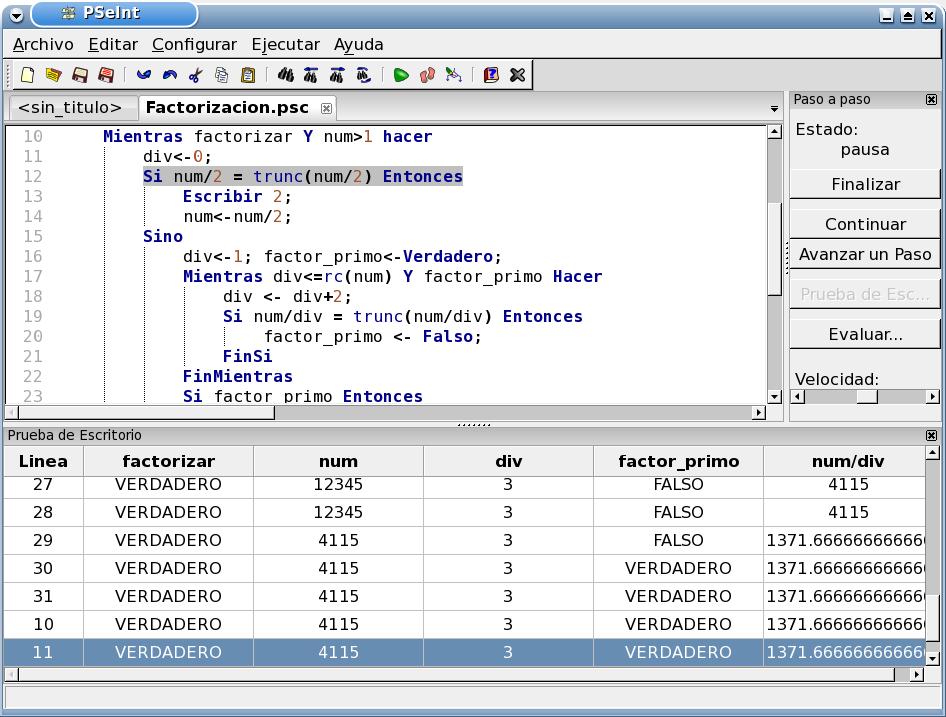This screenshot has height=717, width=946.
Task: Click the Avanzar un Paso button
Action: pyautogui.click(x=865, y=254)
